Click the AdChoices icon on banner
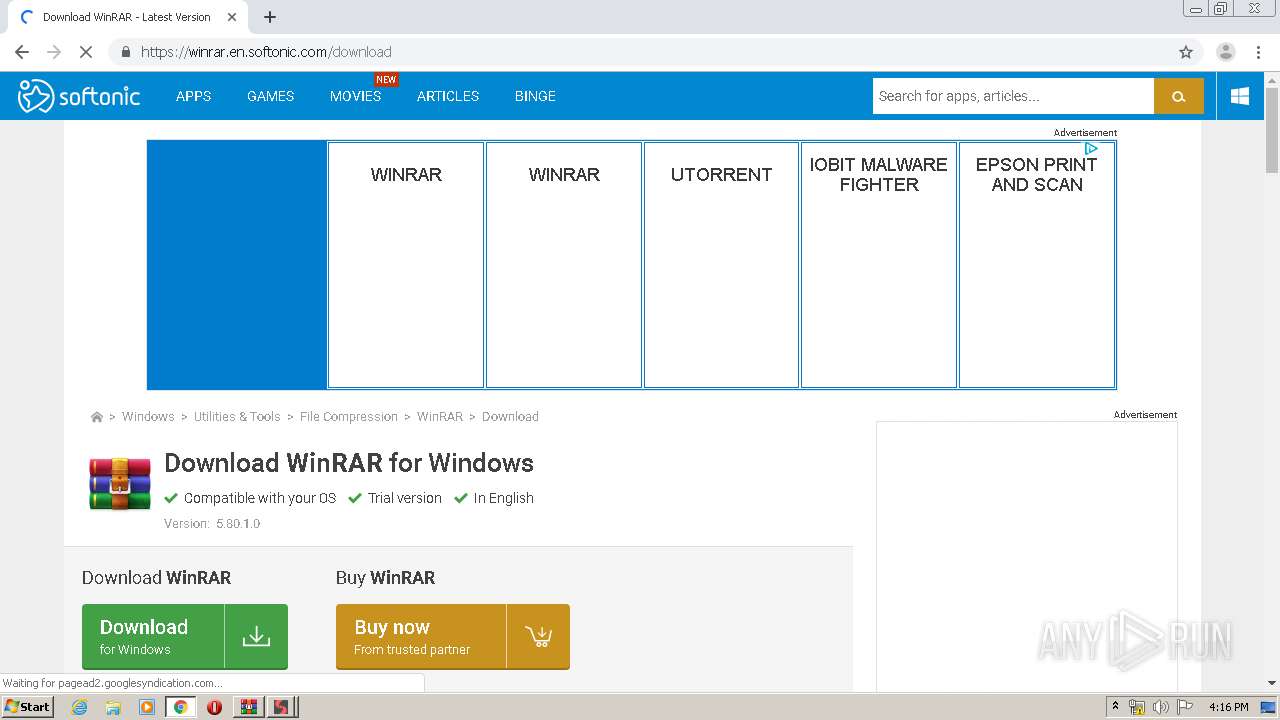Screen dimensions: 1280x720 point(1091,148)
